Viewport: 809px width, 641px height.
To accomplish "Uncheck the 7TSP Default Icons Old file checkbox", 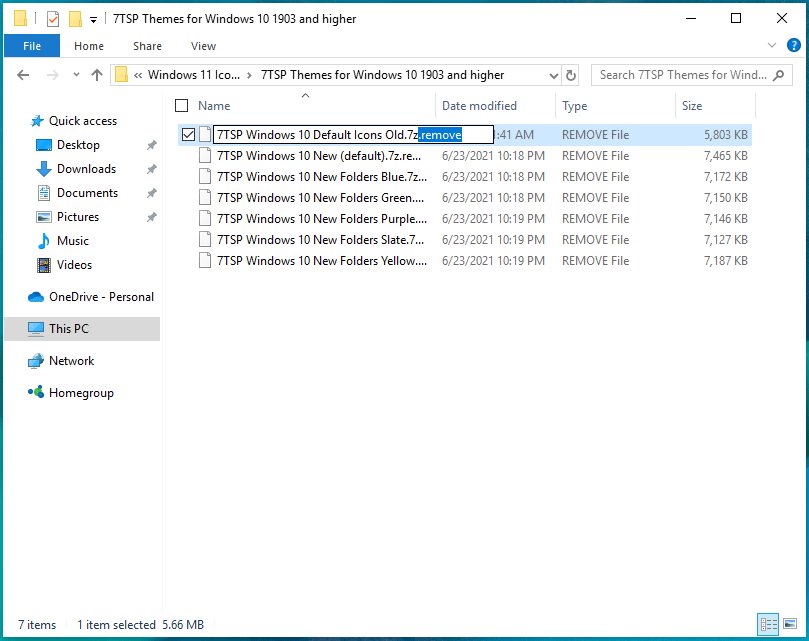I will coord(189,135).
